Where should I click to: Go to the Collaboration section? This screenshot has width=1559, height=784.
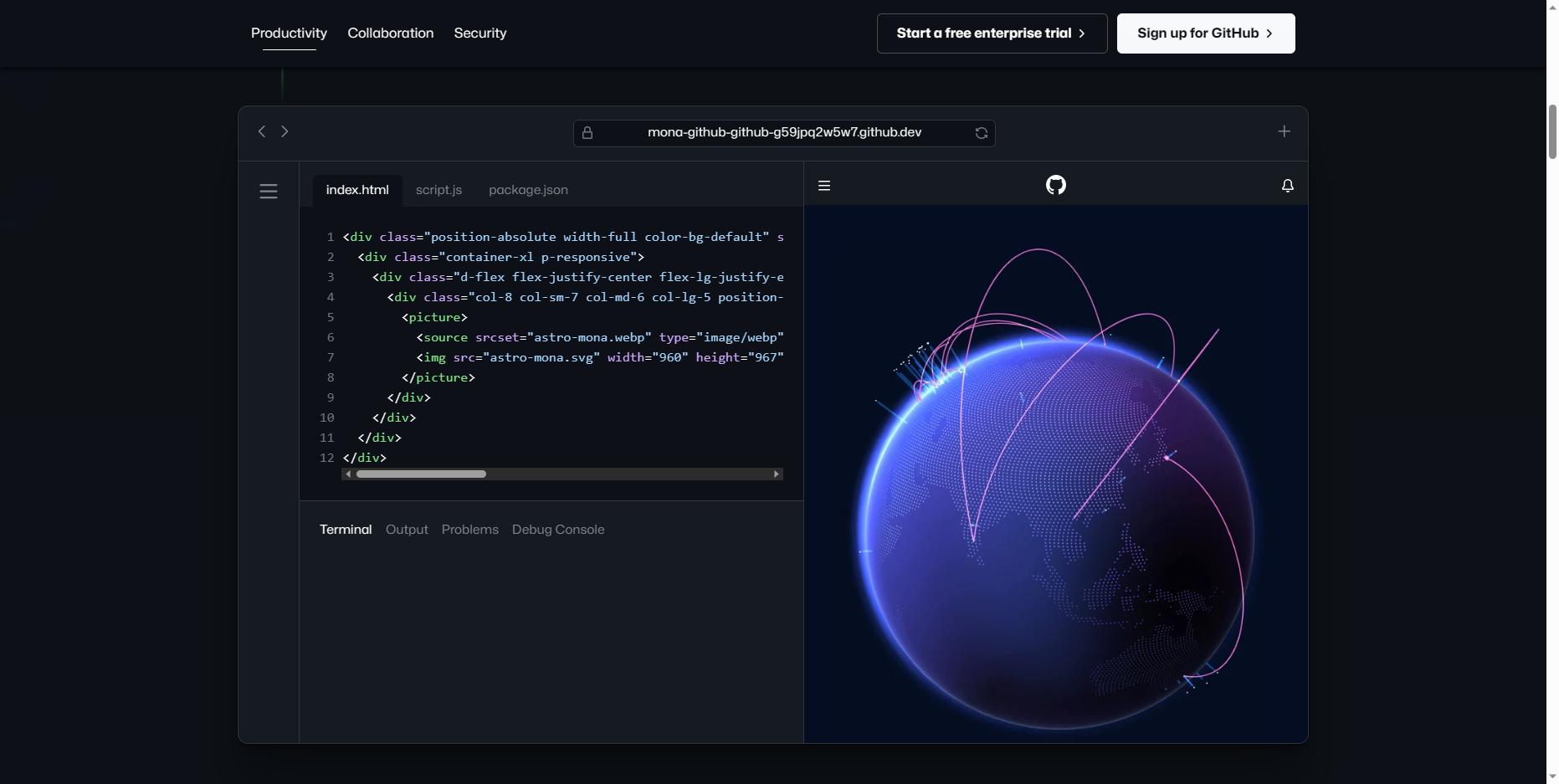point(390,33)
